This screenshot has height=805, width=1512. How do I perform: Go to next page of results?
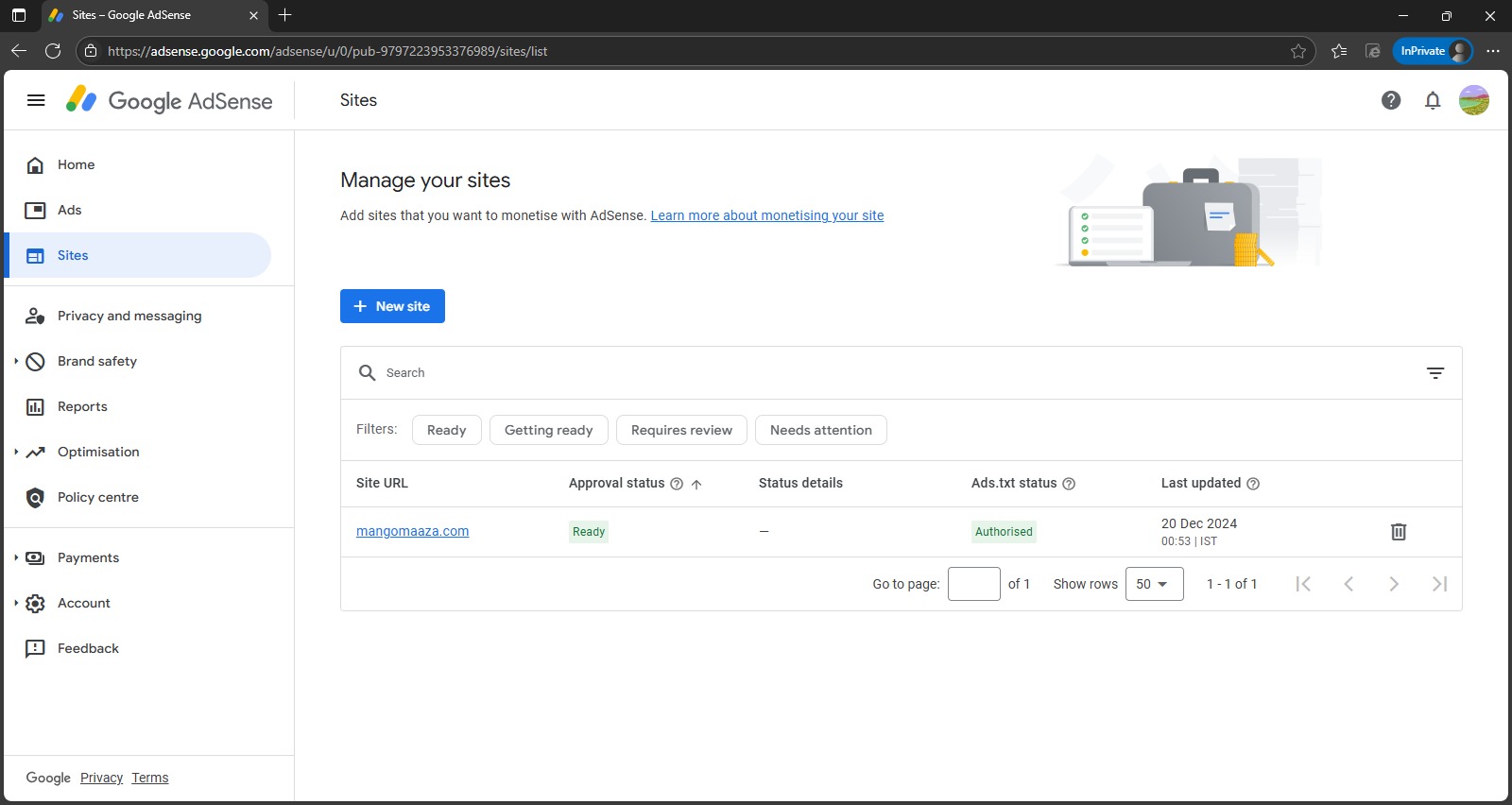tap(1394, 584)
